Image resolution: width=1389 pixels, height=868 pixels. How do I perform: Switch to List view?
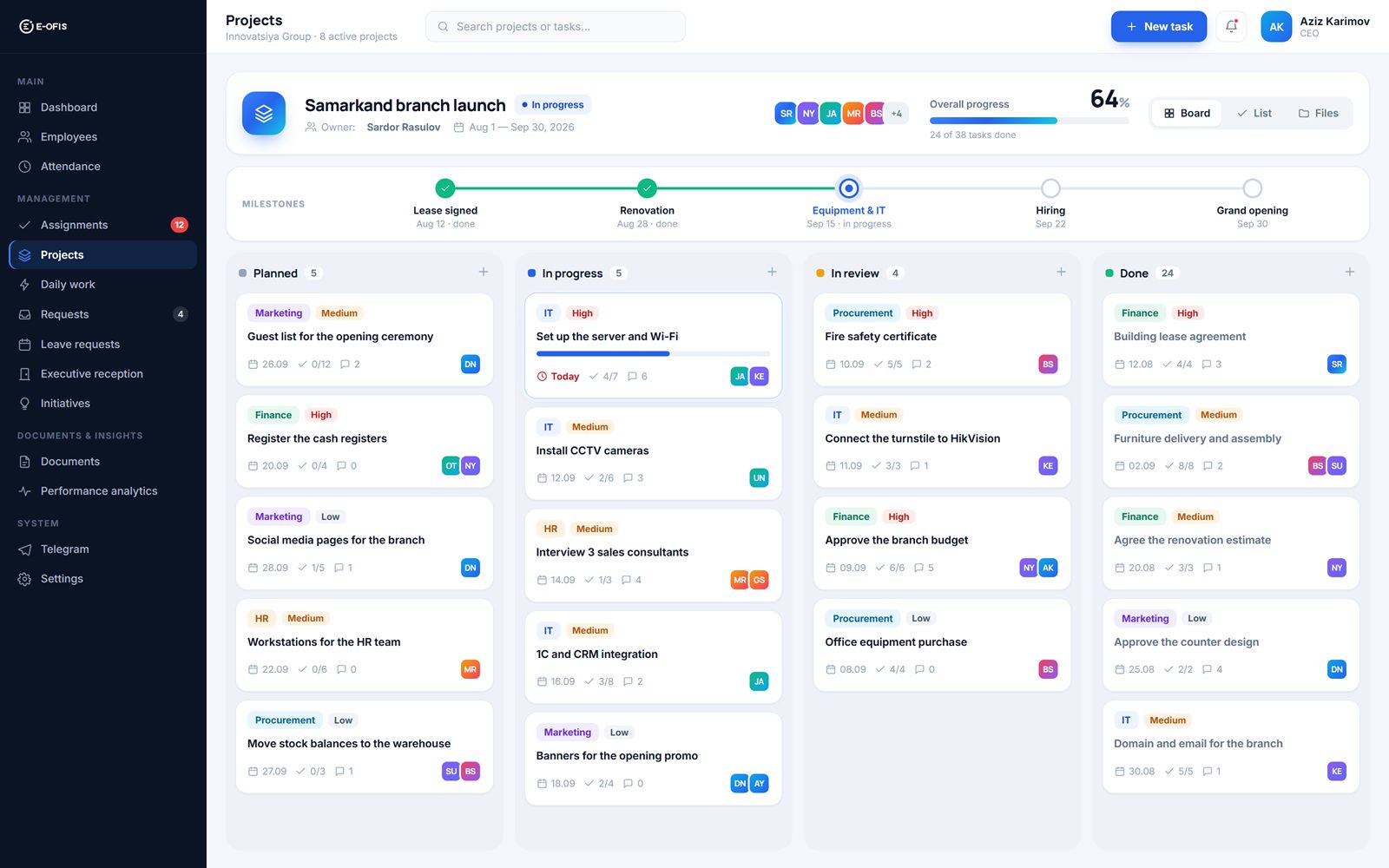[x=1254, y=114]
